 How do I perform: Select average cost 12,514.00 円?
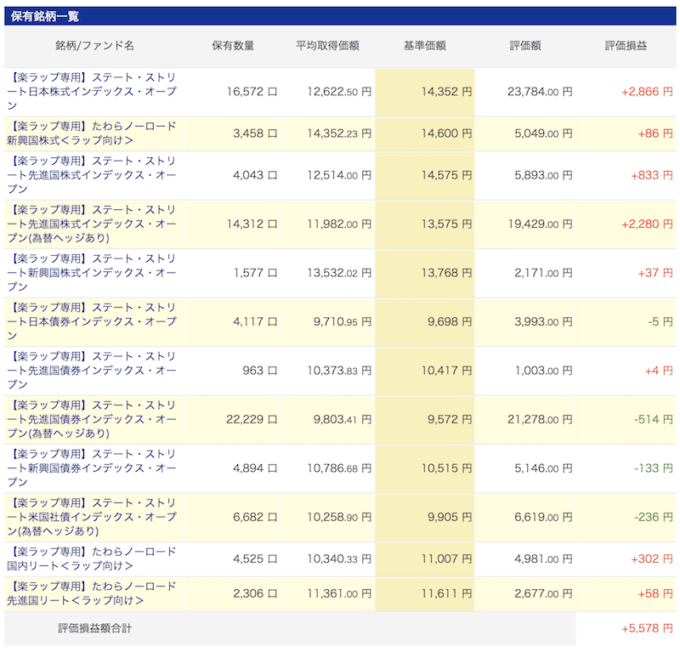coord(339,175)
